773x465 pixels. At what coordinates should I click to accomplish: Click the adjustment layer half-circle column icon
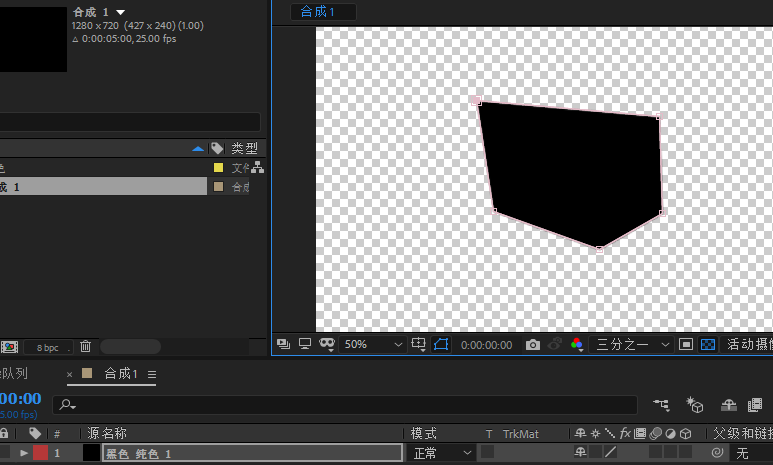pos(670,434)
